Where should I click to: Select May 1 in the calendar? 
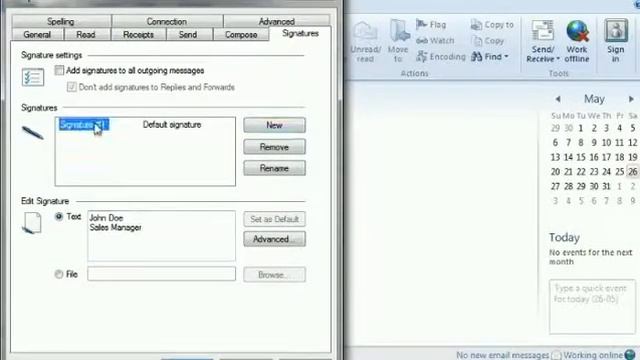[581, 128]
